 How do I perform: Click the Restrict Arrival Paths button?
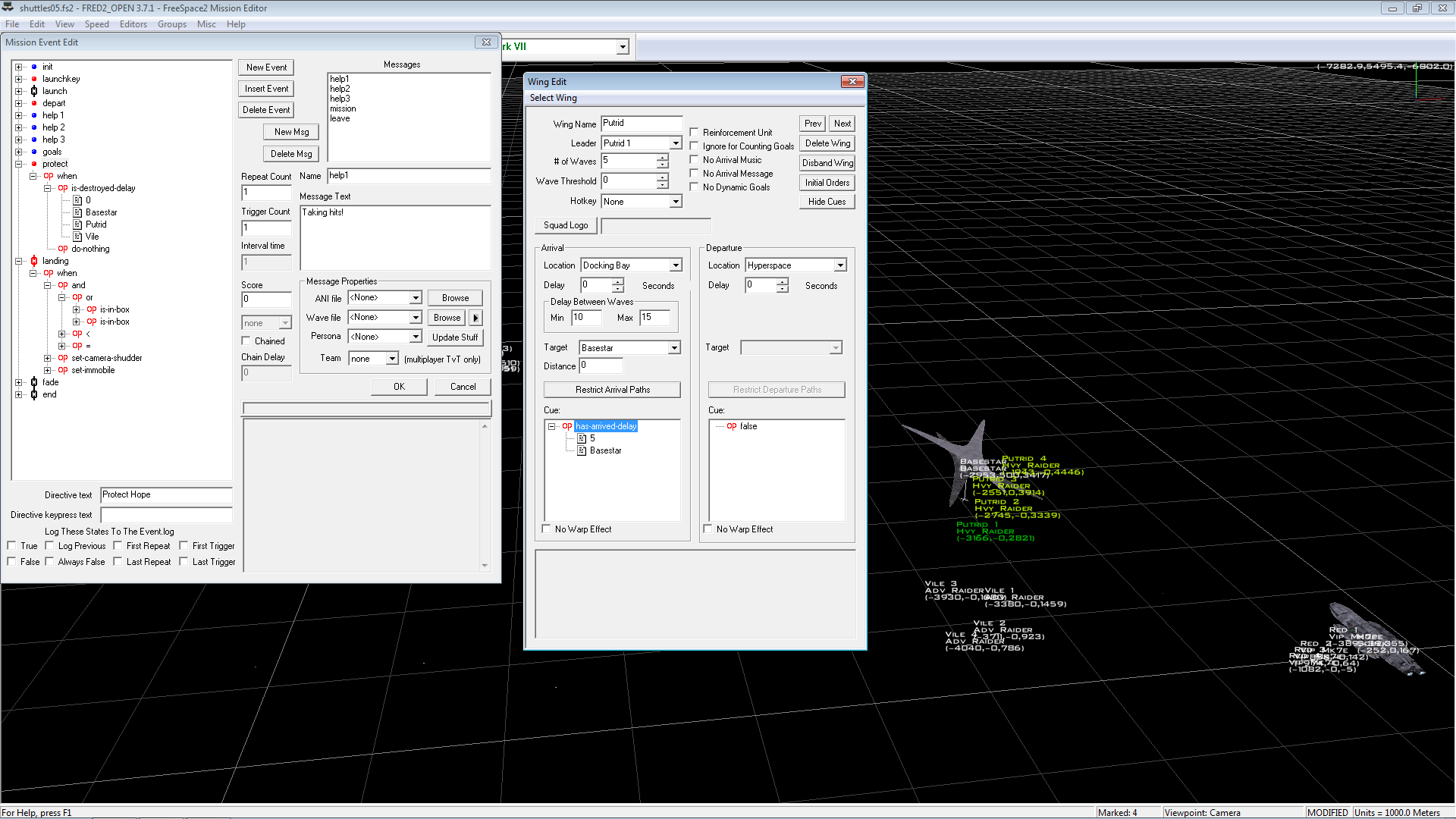pos(612,390)
